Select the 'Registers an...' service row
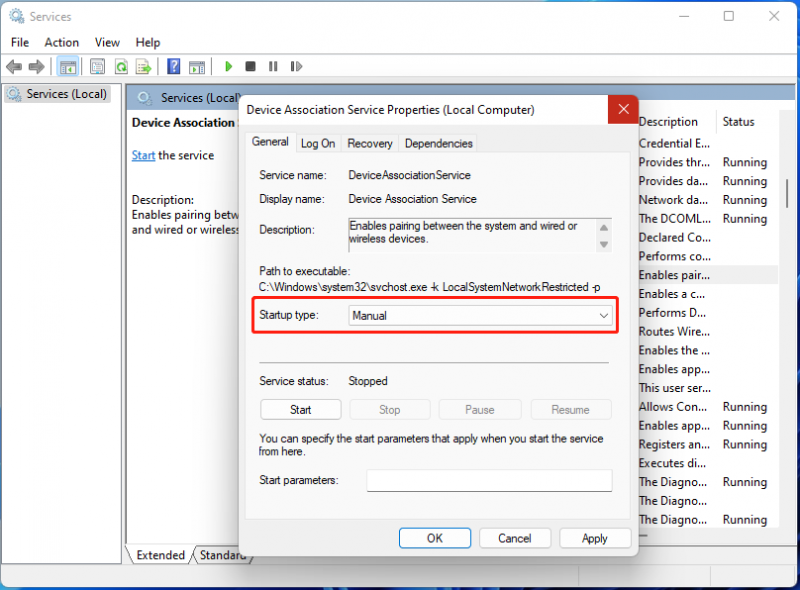 pos(708,445)
